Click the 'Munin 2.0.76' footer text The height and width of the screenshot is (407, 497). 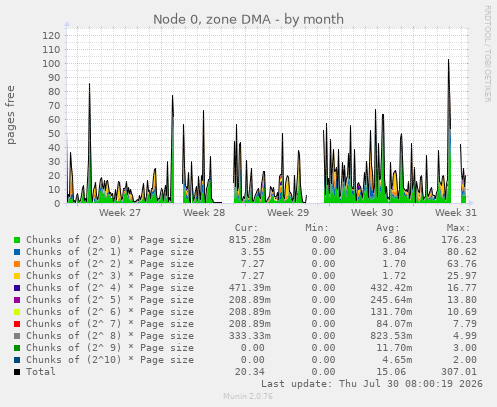pyautogui.click(x=248, y=396)
